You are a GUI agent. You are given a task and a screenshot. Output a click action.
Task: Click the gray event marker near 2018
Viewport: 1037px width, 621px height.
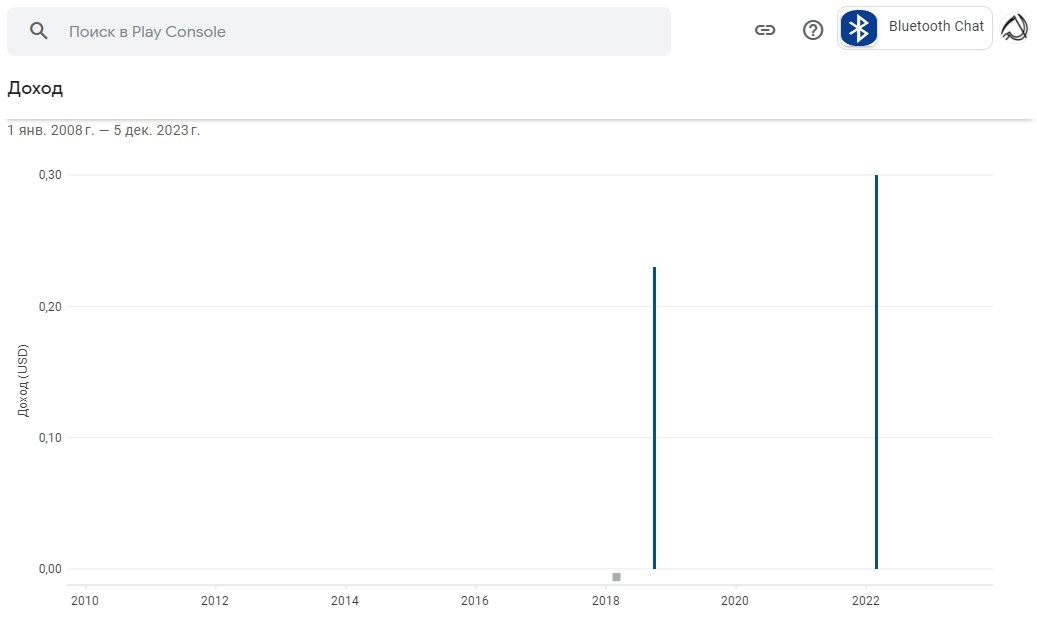[x=616, y=577]
